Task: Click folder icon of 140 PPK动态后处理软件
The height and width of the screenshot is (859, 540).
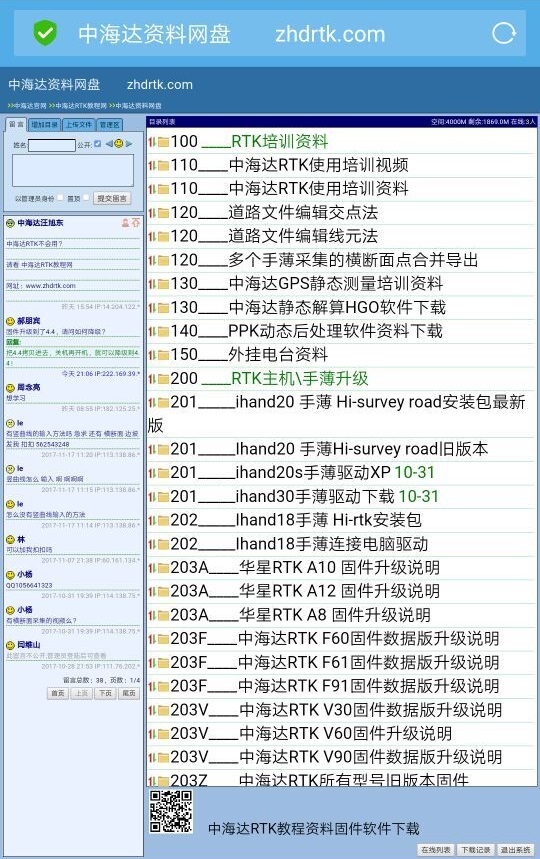Action: click(x=163, y=331)
